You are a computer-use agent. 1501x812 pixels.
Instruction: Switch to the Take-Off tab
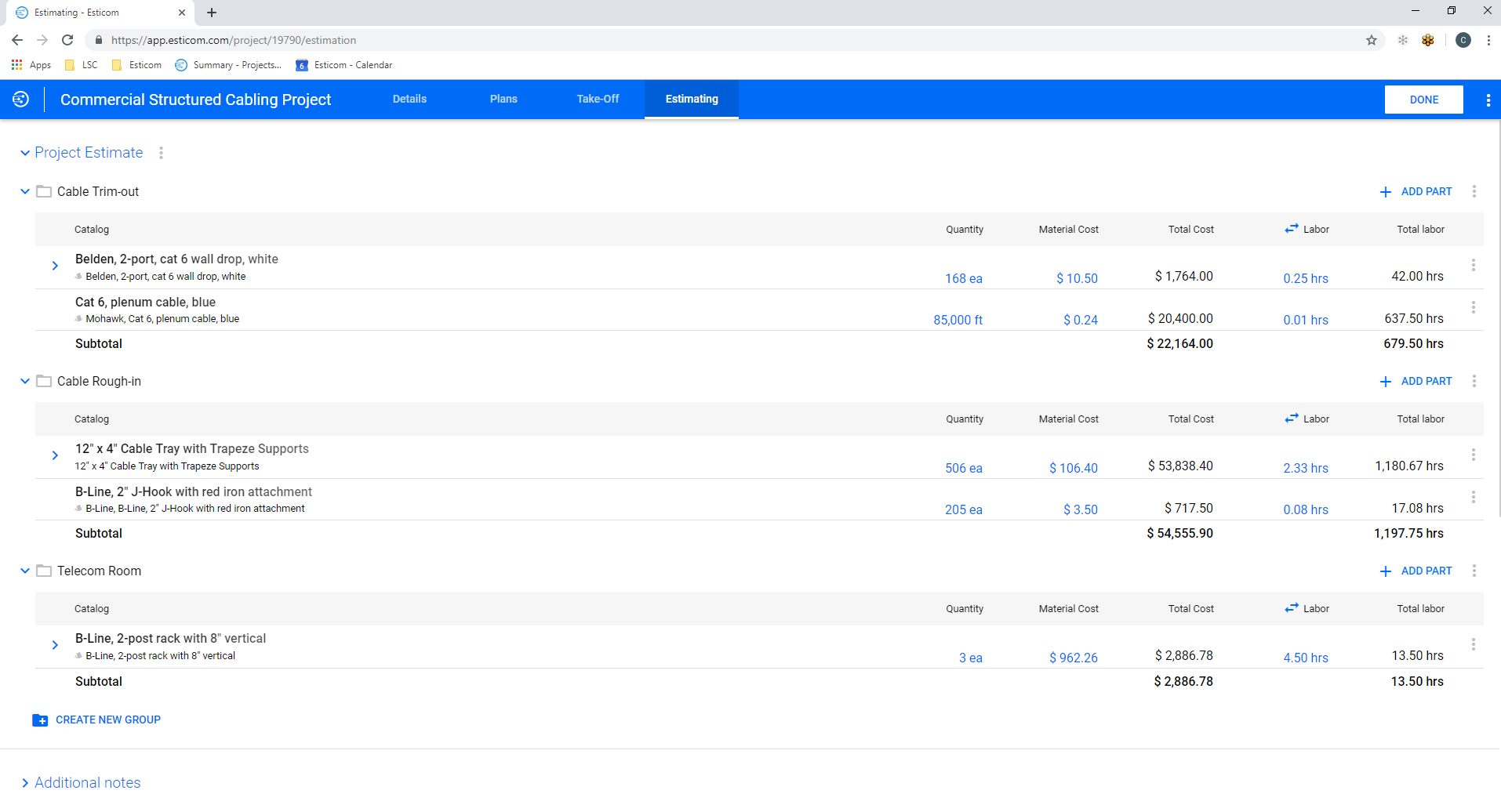click(x=598, y=99)
